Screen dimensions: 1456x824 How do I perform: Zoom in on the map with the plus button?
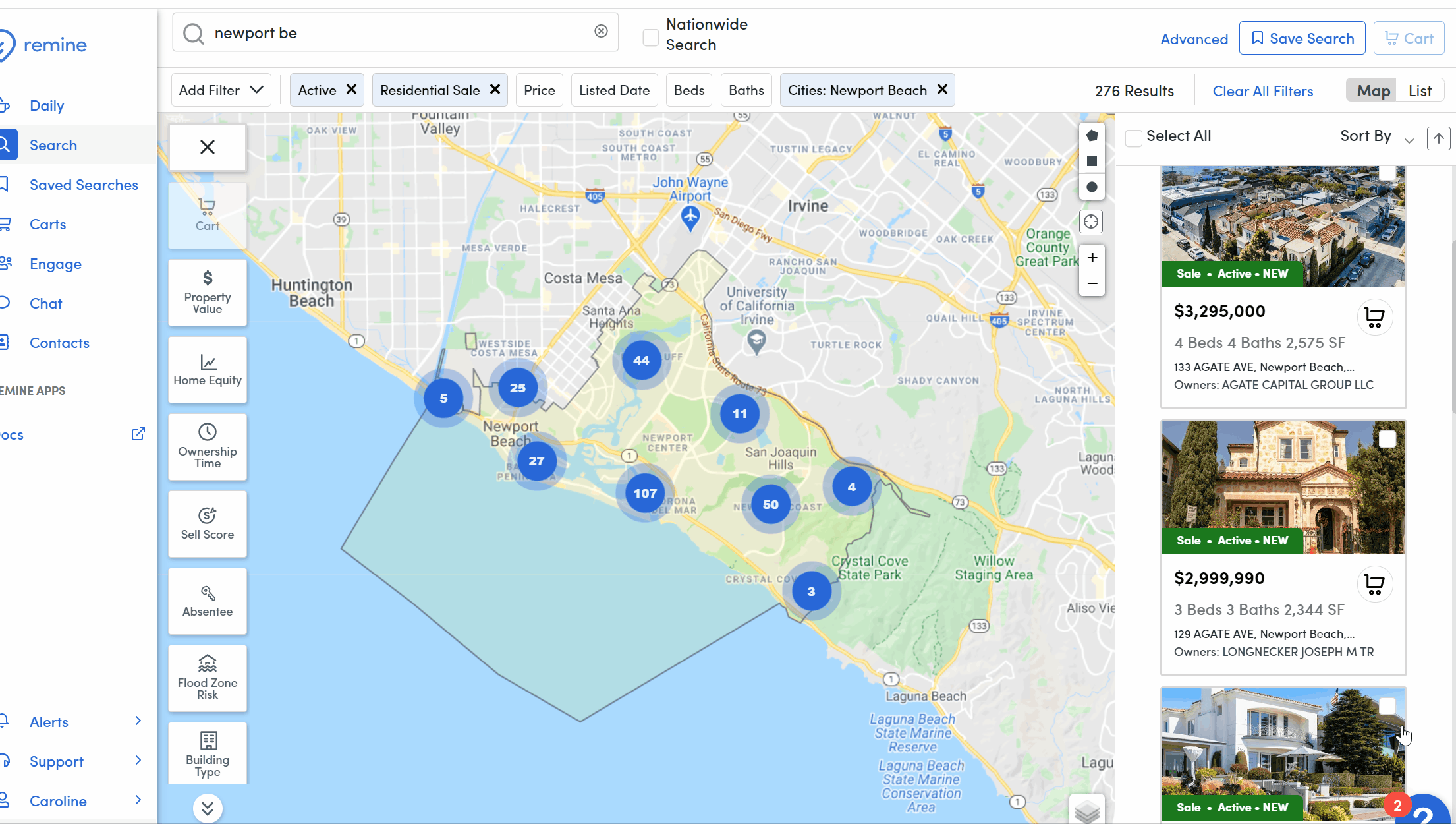pyautogui.click(x=1092, y=258)
